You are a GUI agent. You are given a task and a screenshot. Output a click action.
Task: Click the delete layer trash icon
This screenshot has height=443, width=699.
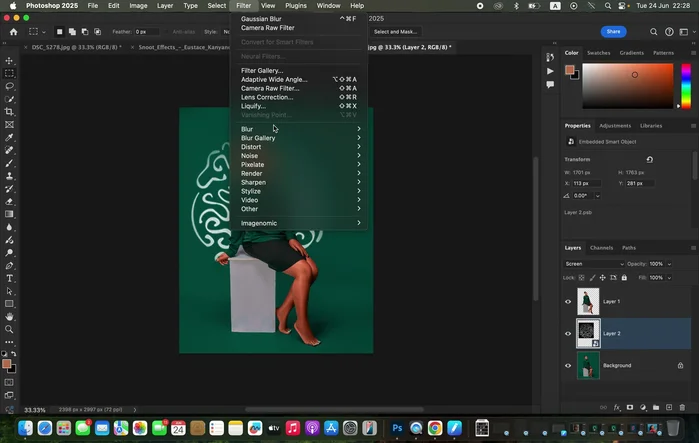pos(683,407)
